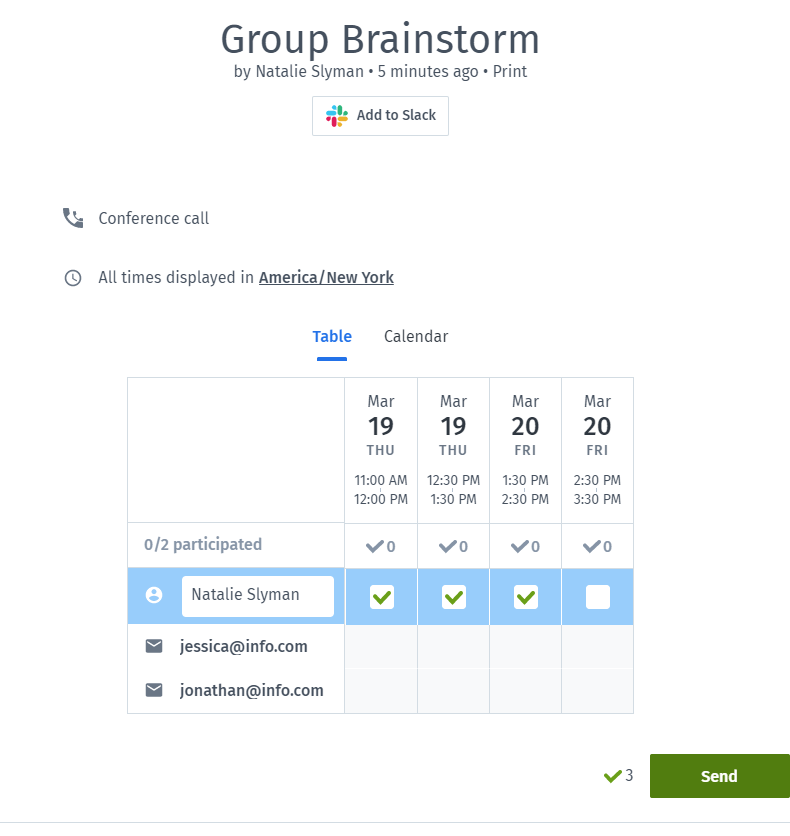The width and height of the screenshot is (790, 836).
Task: Click the Add to Slack button
Action: coord(380,116)
